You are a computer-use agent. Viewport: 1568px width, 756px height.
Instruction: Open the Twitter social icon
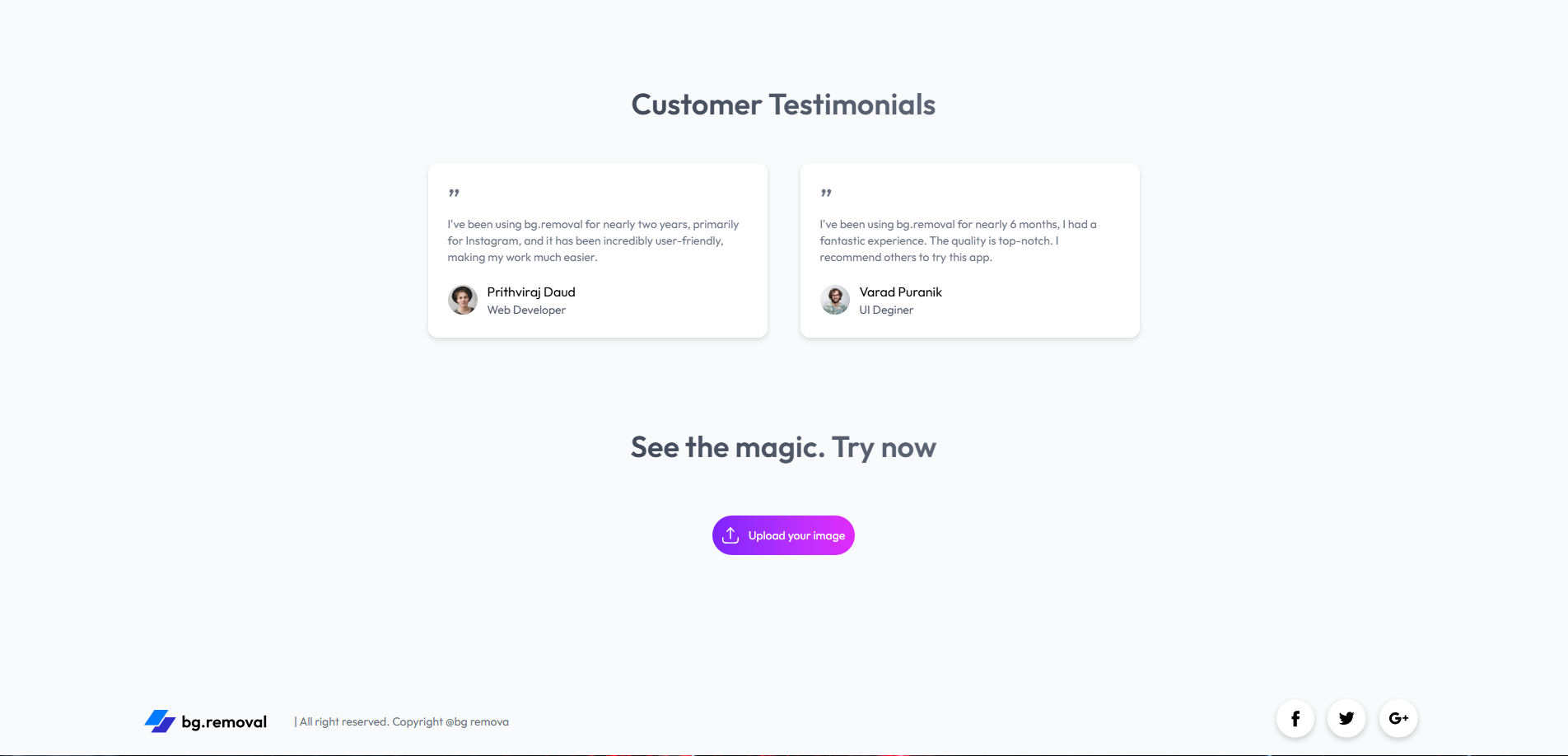pyautogui.click(x=1346, y=719)
